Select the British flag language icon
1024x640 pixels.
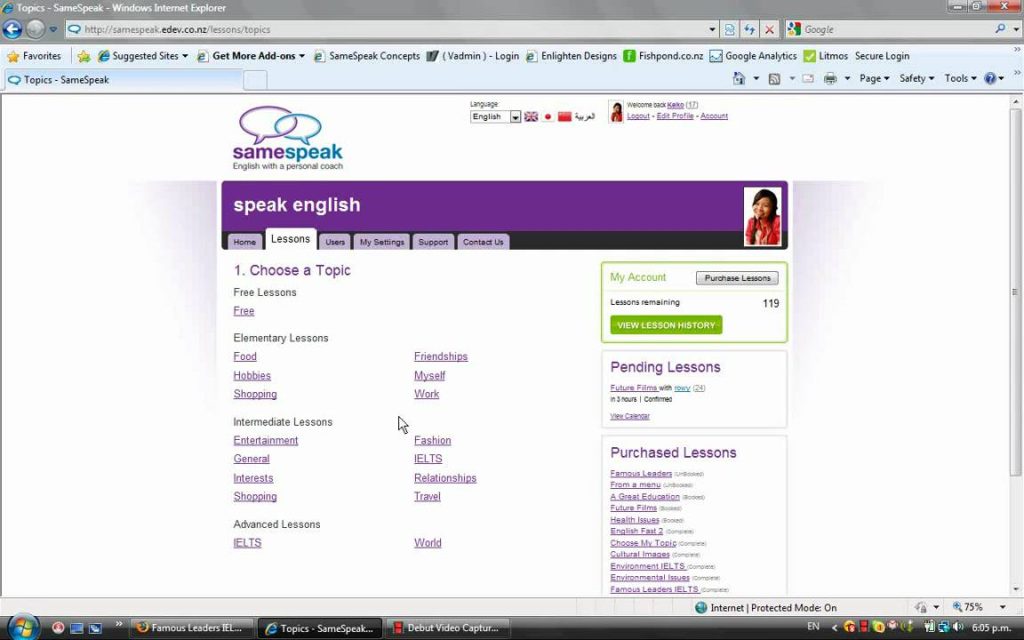click(x=531, y=116)
